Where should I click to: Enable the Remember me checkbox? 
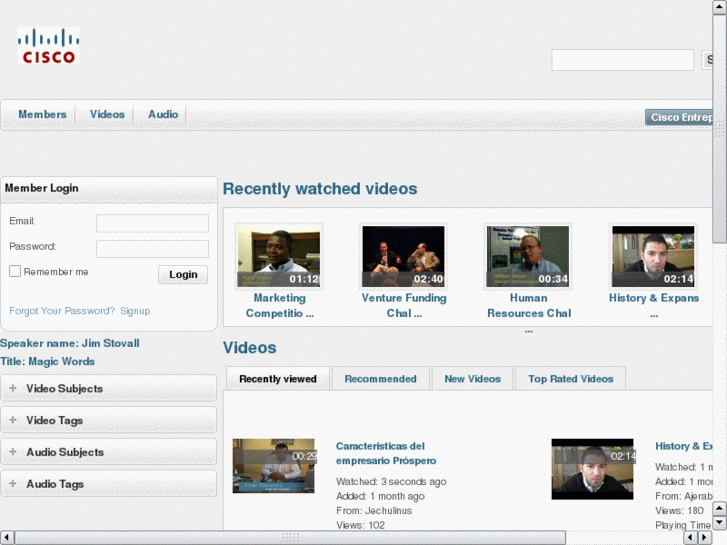[x=15, y=271]
